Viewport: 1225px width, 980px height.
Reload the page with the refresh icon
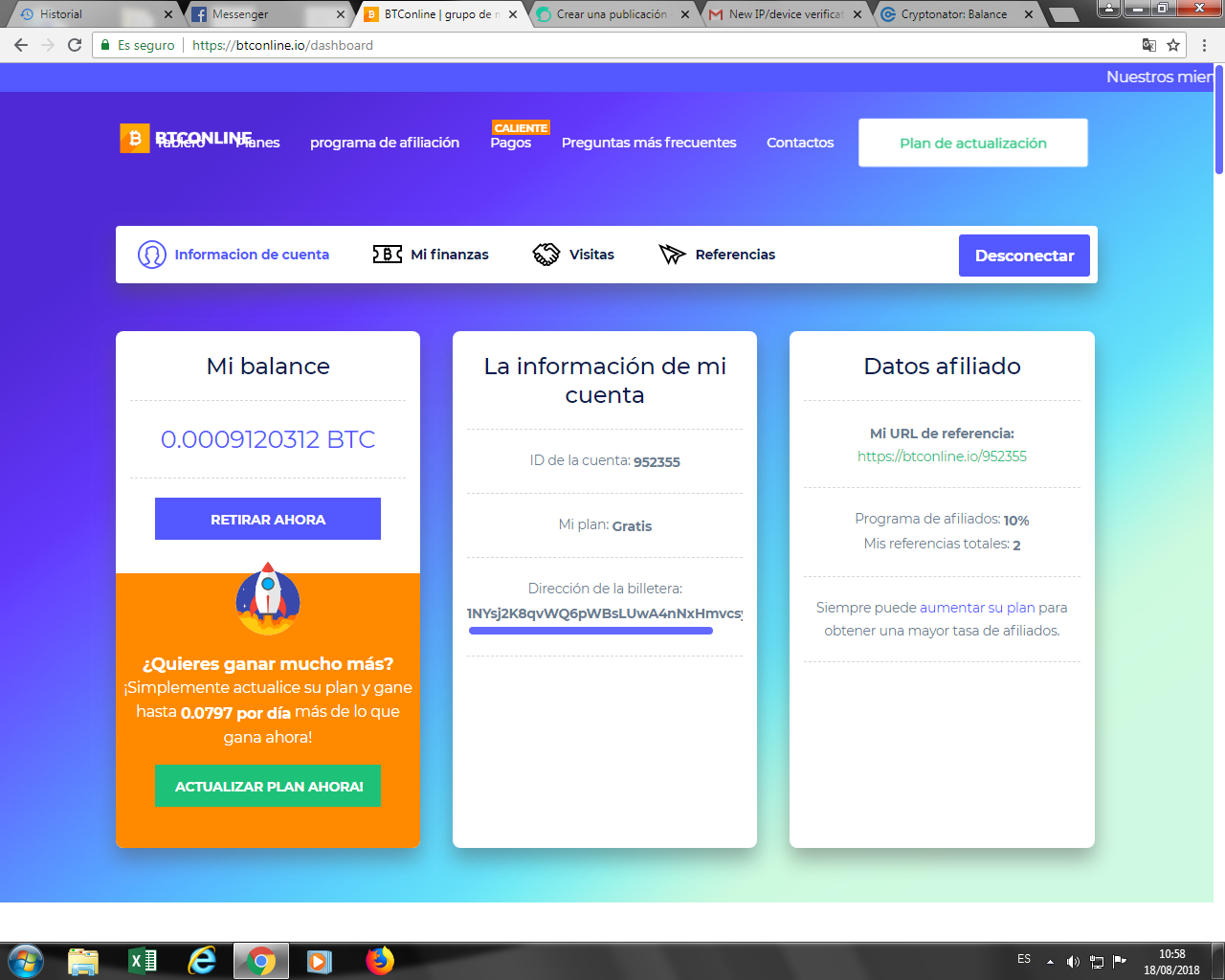point(75,45)
